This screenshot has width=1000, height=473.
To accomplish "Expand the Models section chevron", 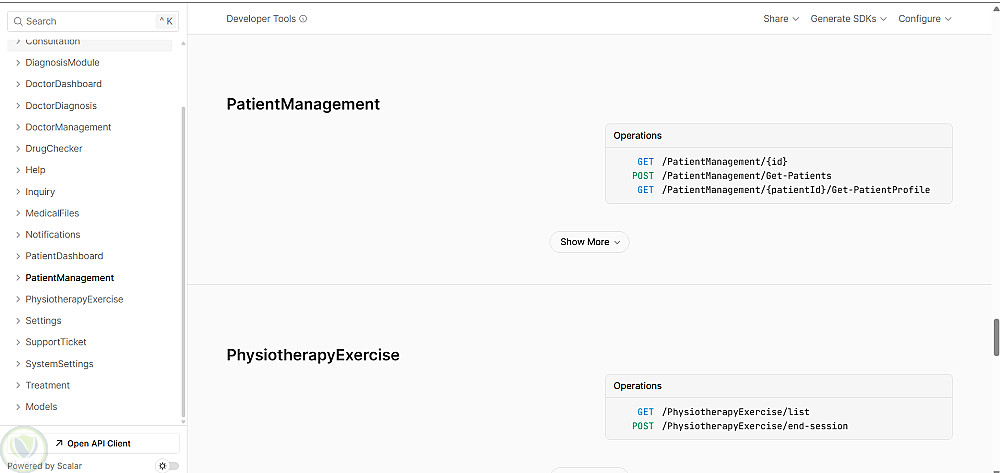I will [18, 407].
